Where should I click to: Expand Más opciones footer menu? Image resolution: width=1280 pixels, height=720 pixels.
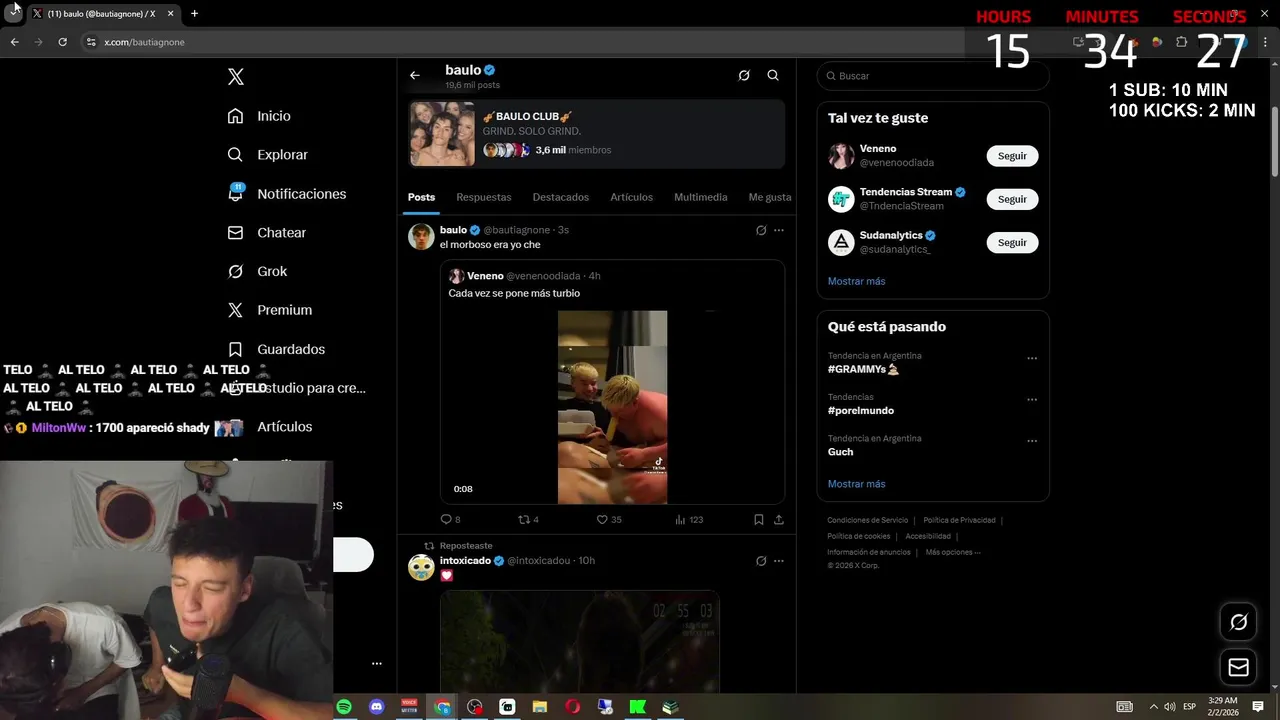point(953,552)
